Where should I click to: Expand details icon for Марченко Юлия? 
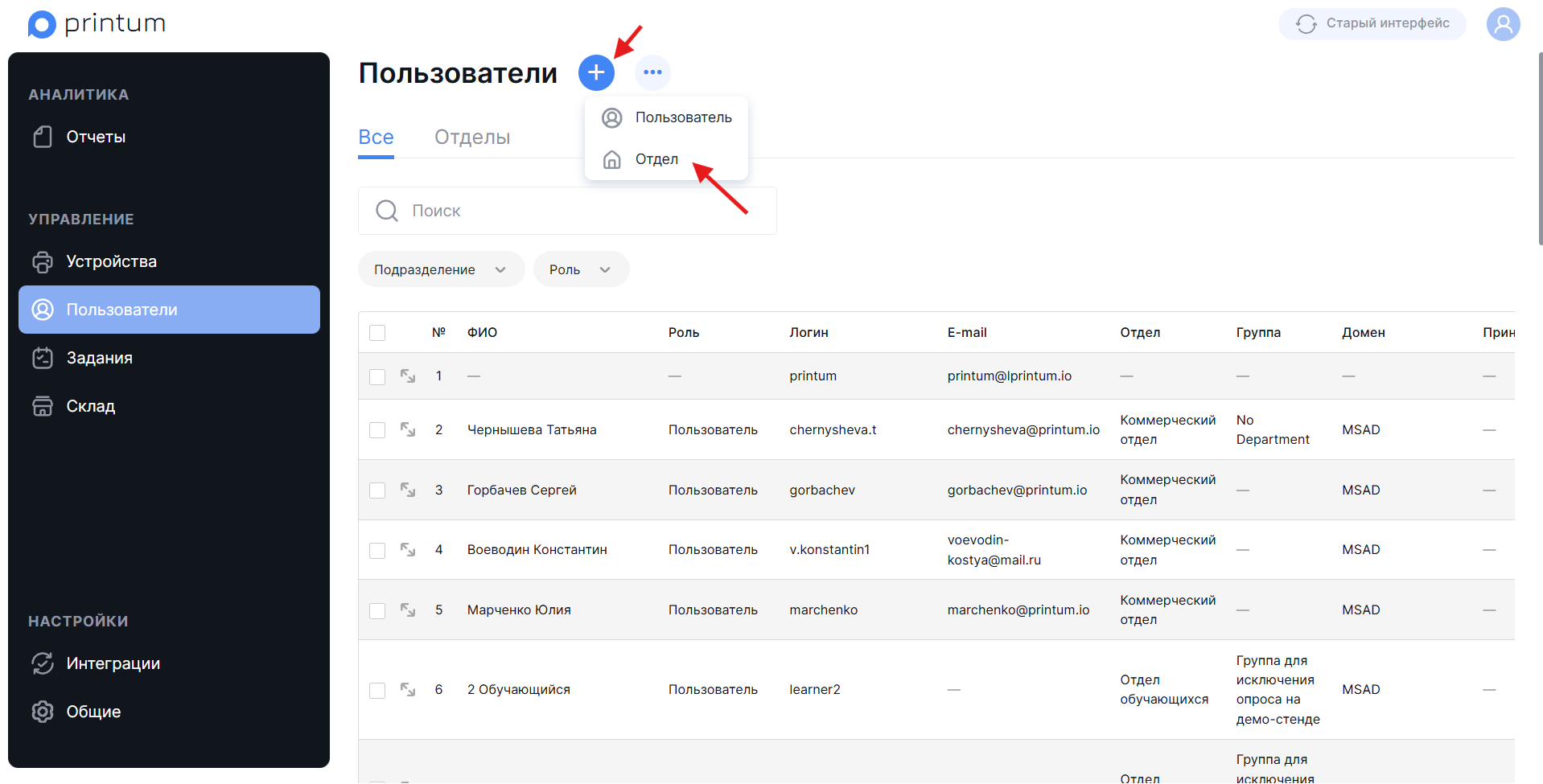[408, 610]
